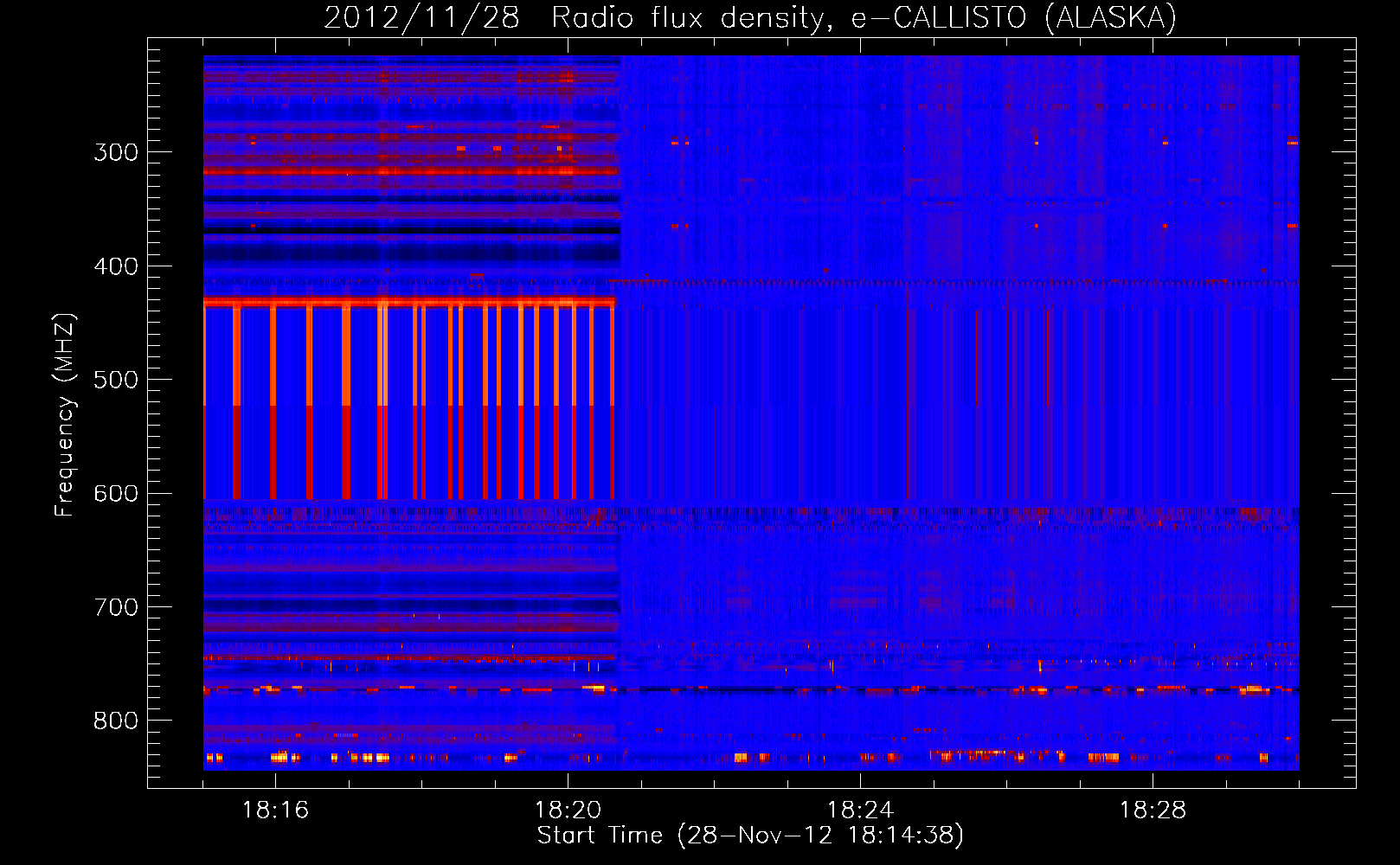Select the 500 frequency tick label

(x=116, y=380)
